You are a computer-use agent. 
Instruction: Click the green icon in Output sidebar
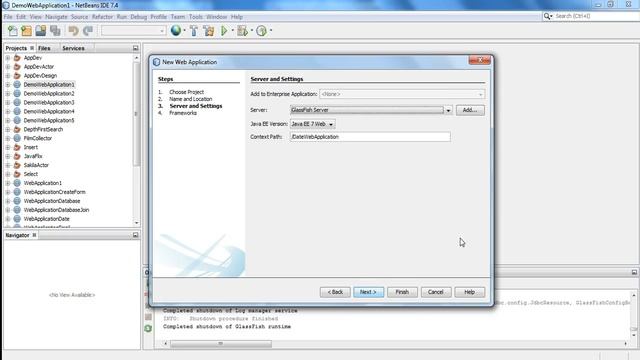[148, 328]
